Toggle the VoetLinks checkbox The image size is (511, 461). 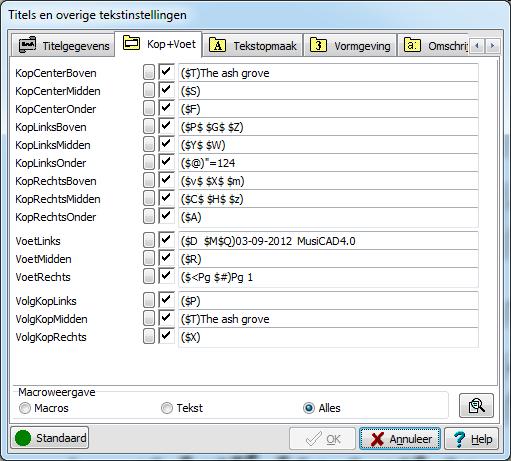(166, 240)
